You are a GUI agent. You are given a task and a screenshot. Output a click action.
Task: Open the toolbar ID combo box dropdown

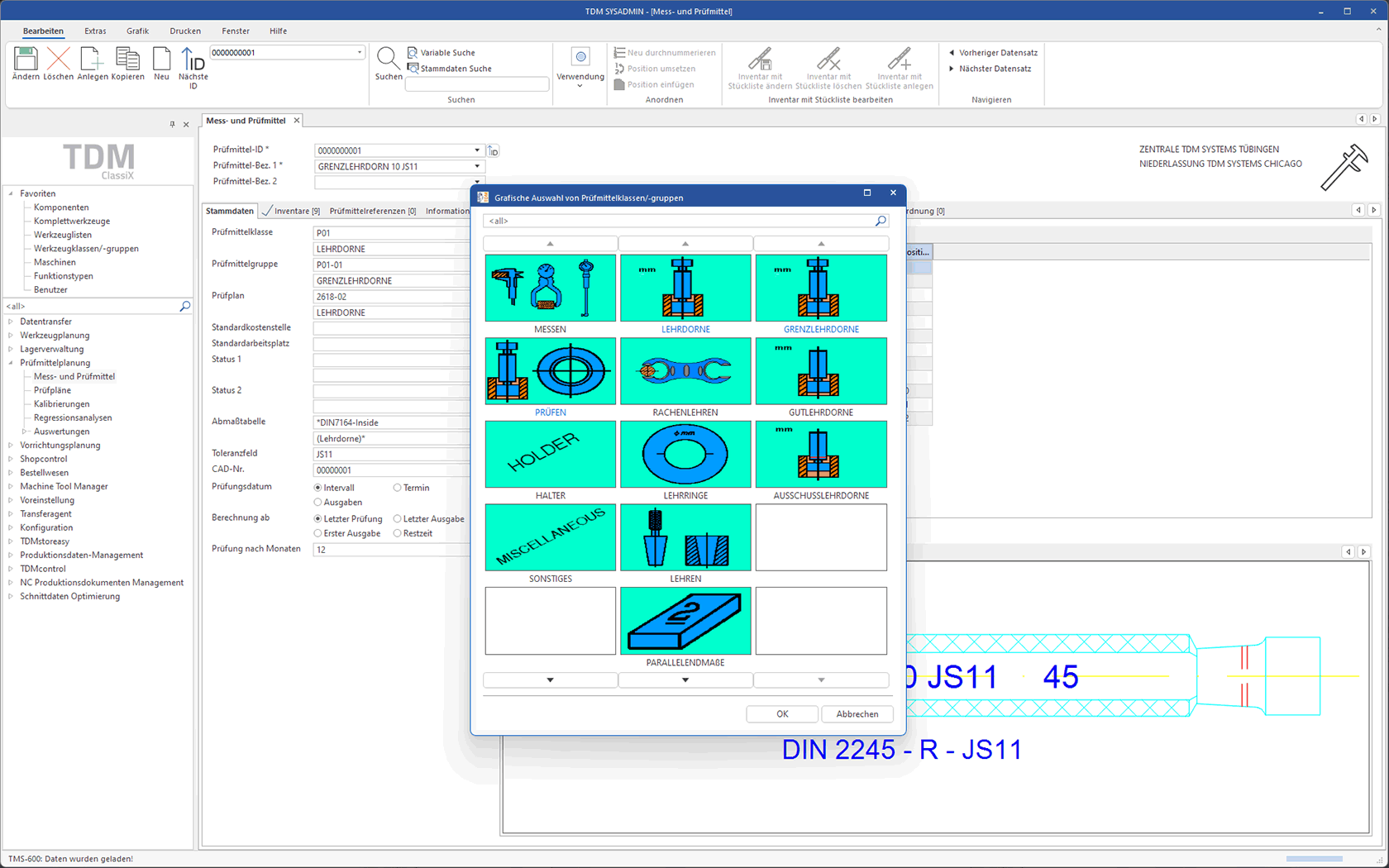[359, 52]
